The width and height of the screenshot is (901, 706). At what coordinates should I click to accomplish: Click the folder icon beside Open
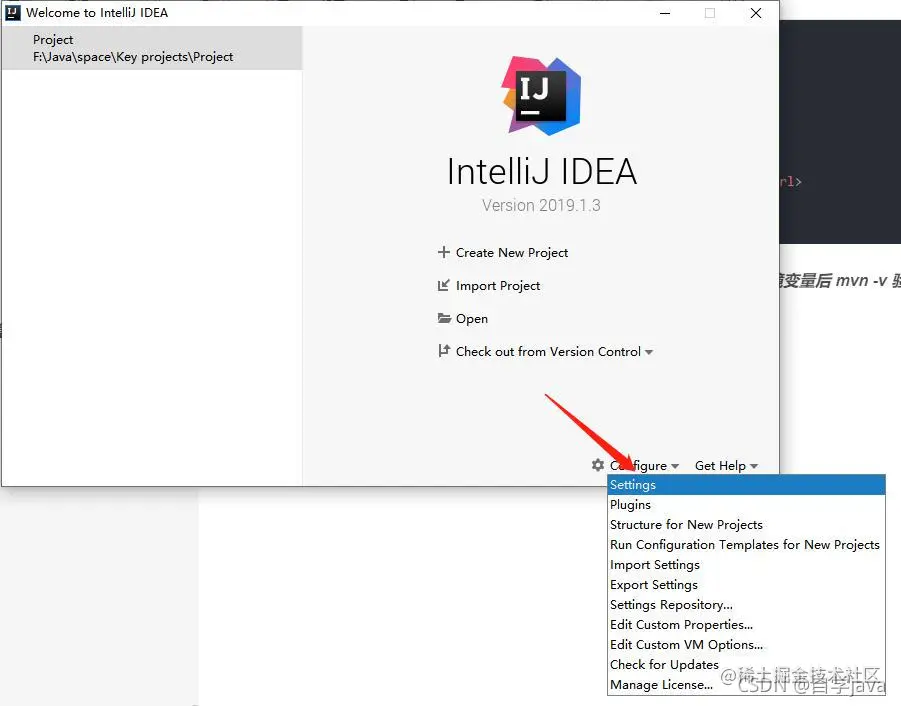[x=444, y=318]
